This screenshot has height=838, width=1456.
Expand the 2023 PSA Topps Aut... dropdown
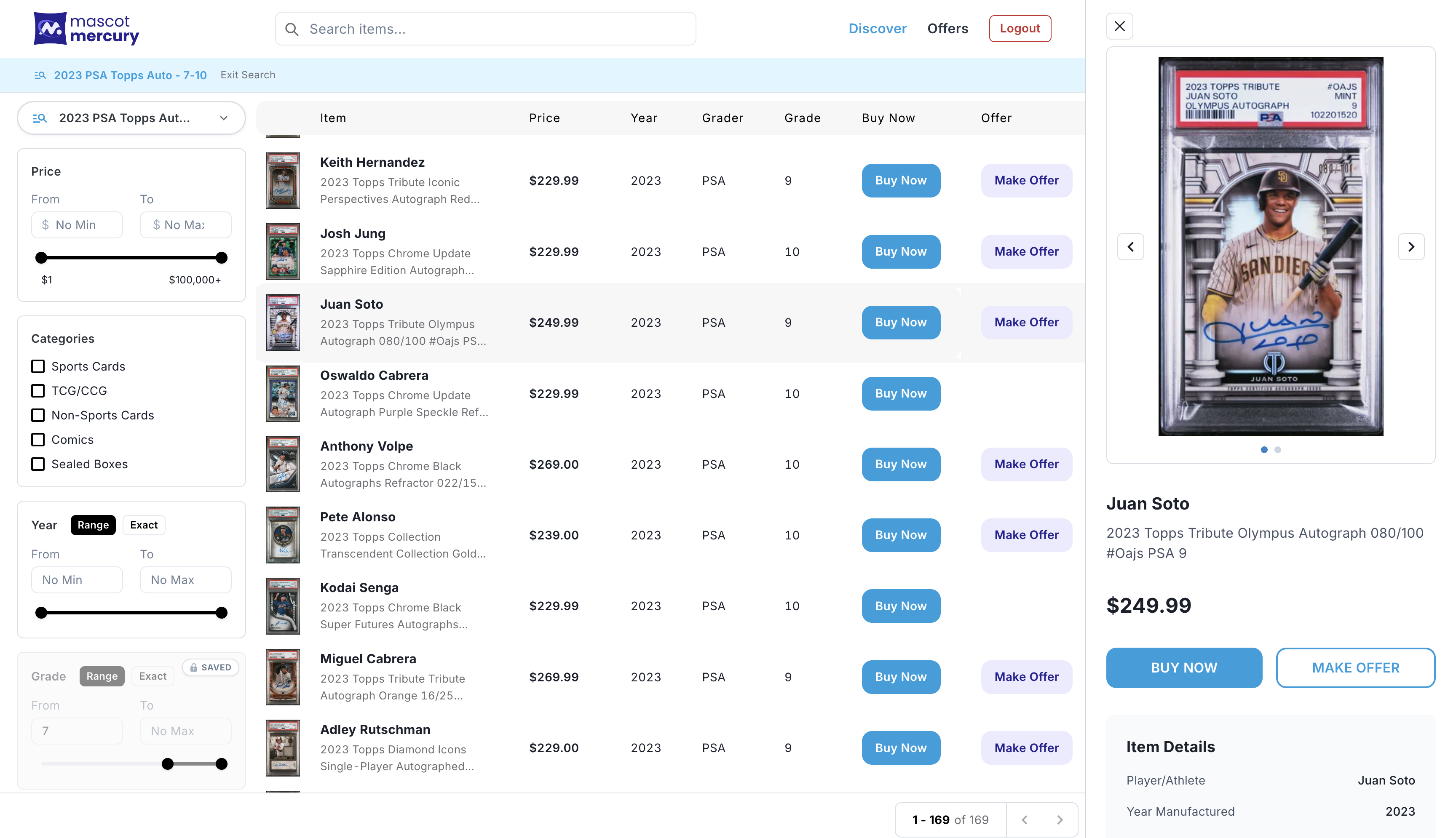131,118
